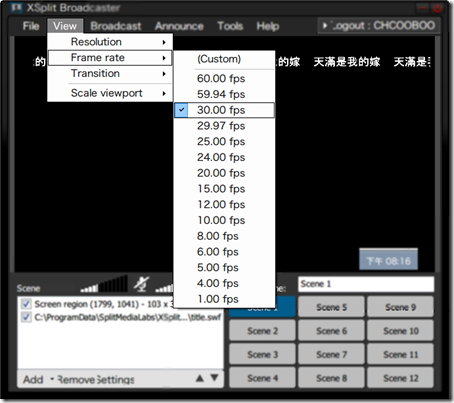Click the Logout : CHCOOBOO button
Viewport: 454px width, 403px height.
(x=379, y=26)
